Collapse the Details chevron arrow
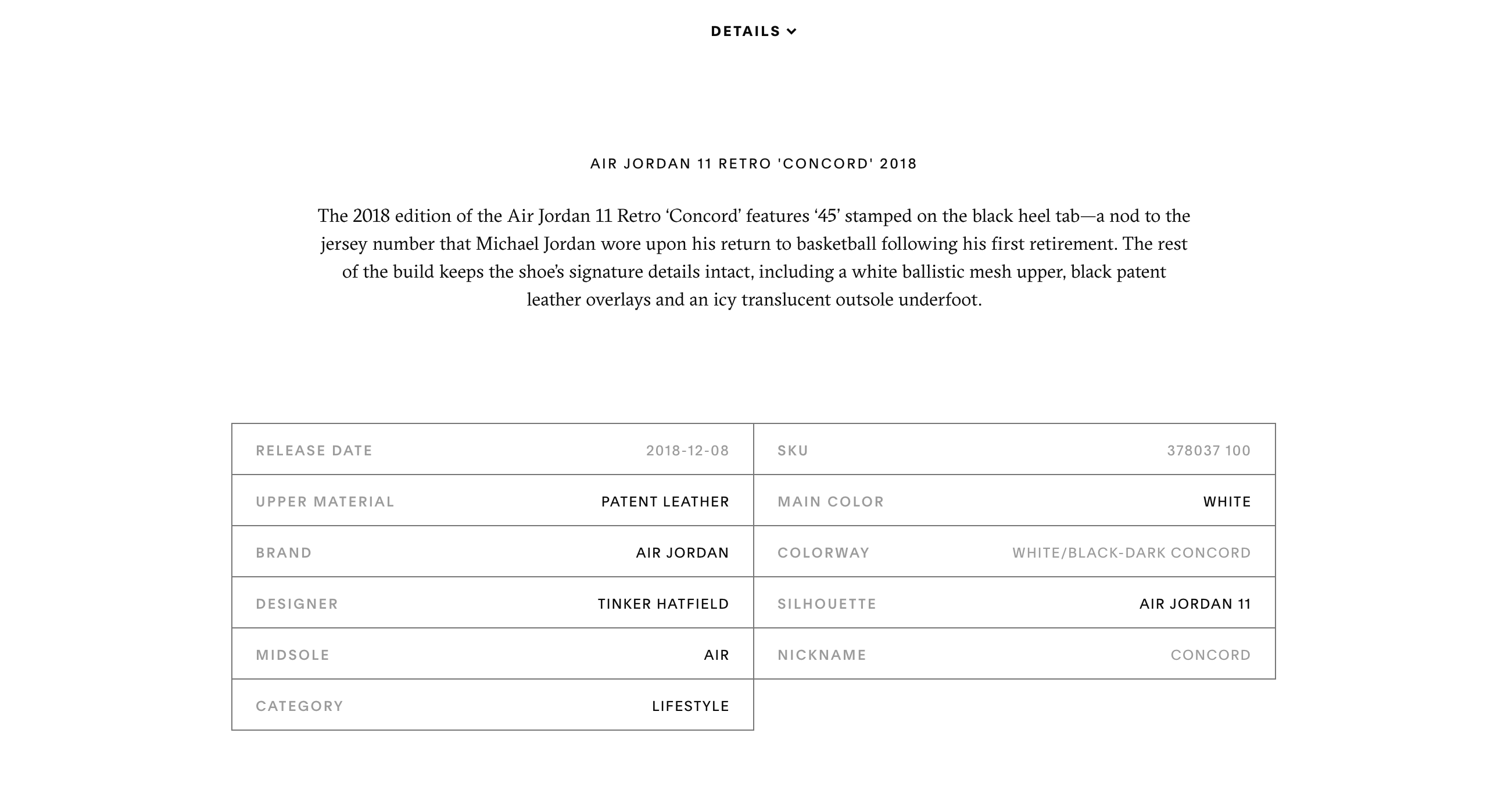This screenshot has width=1512, height=812. pyautogui.click(x=792, y=32)
